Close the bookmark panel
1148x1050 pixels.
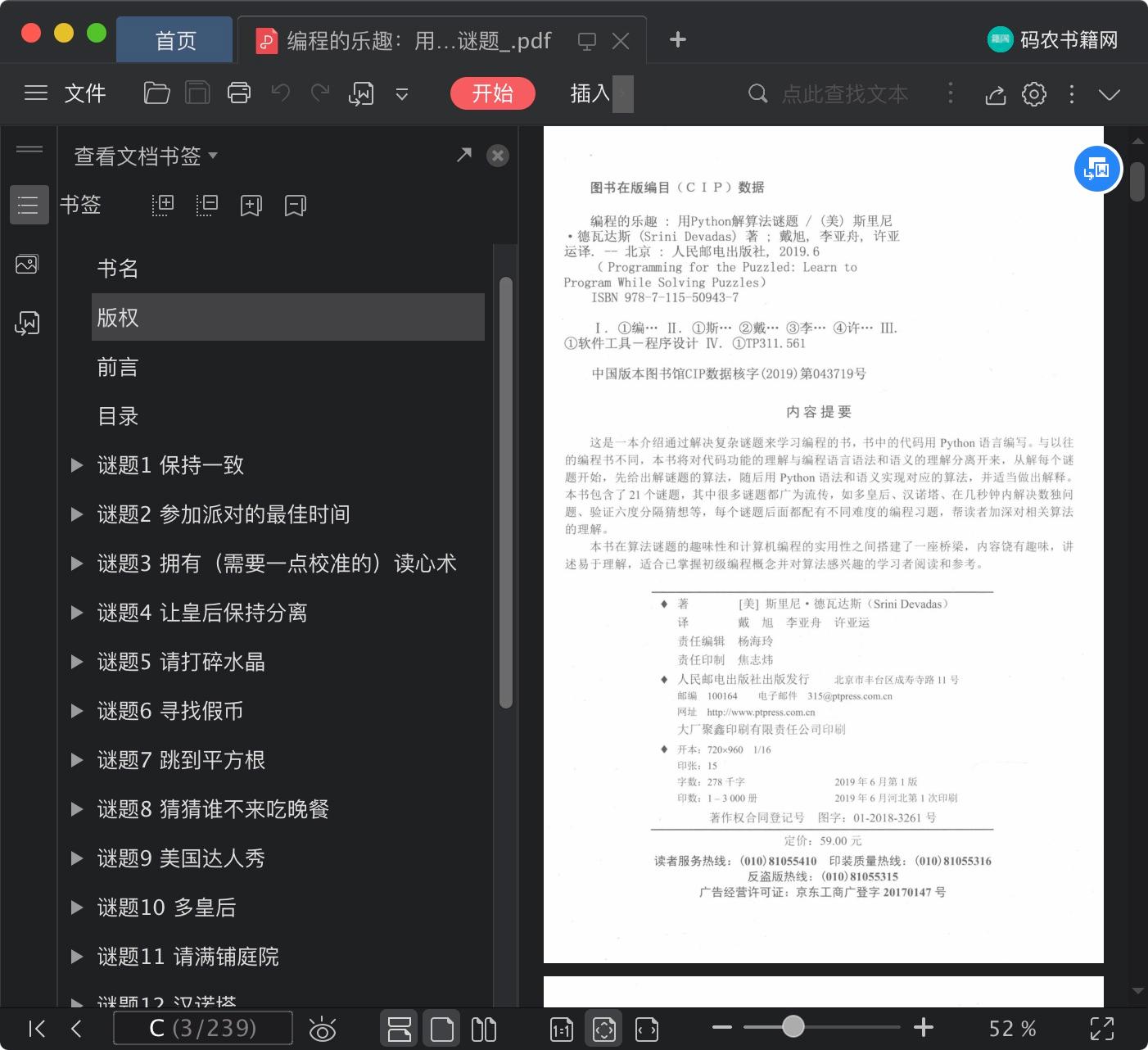click(498, 156)
